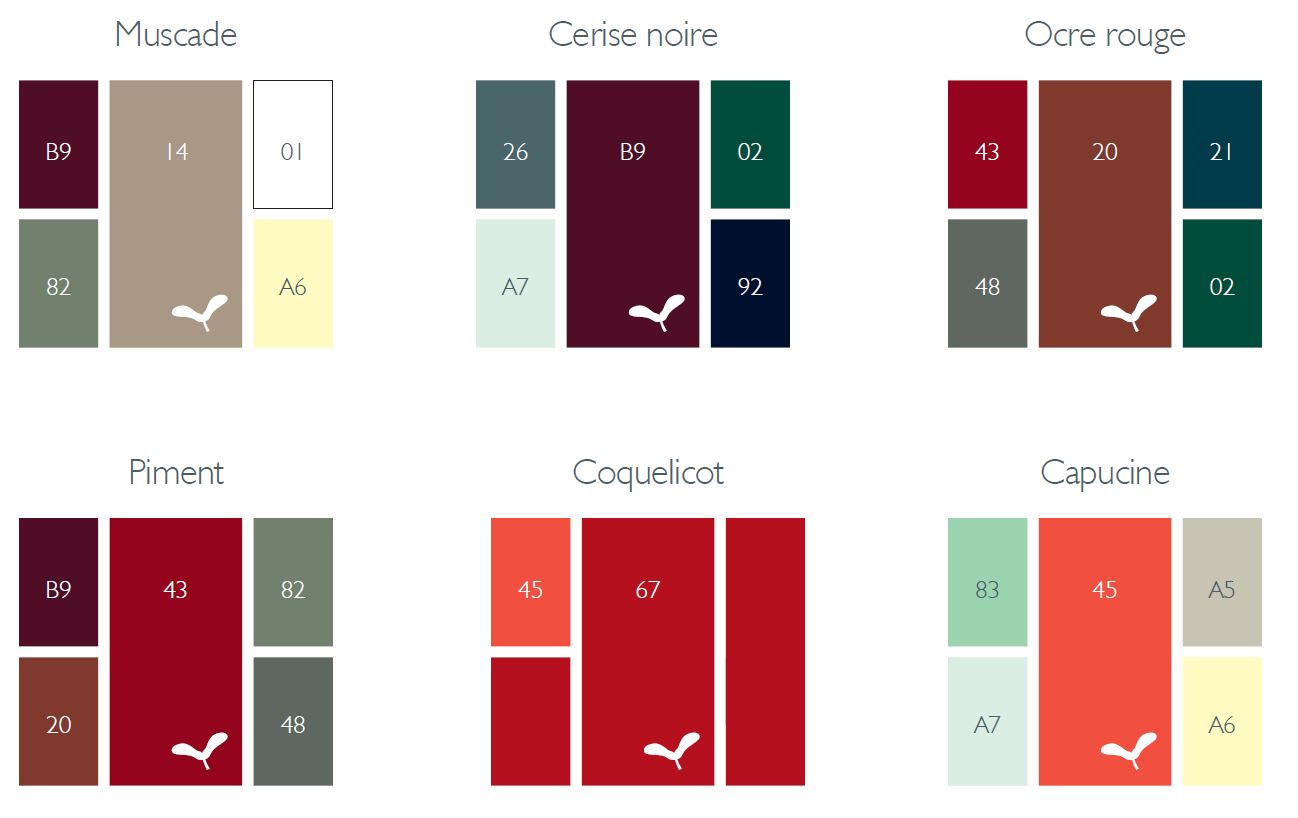
Task: Click the leaf icon on Ocre rouge swatch 20
Action: pyautogui.click(x=1129, y=313)
